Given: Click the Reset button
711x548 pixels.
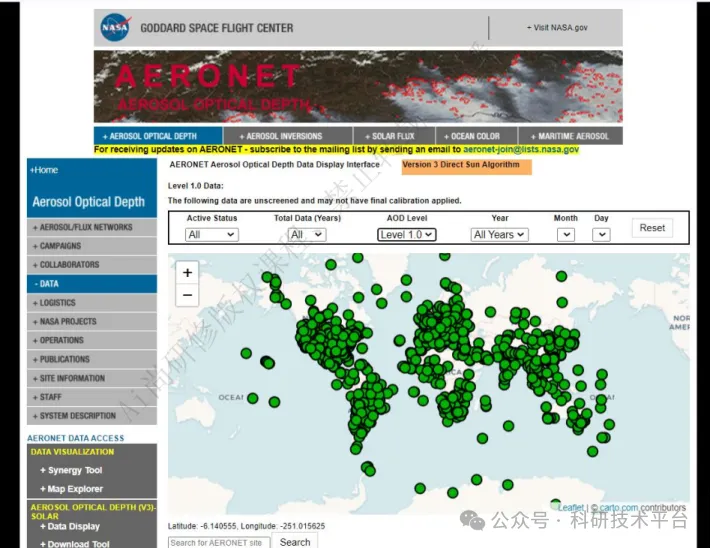Looking at the screenshot, I should click(x=652, y=228).
